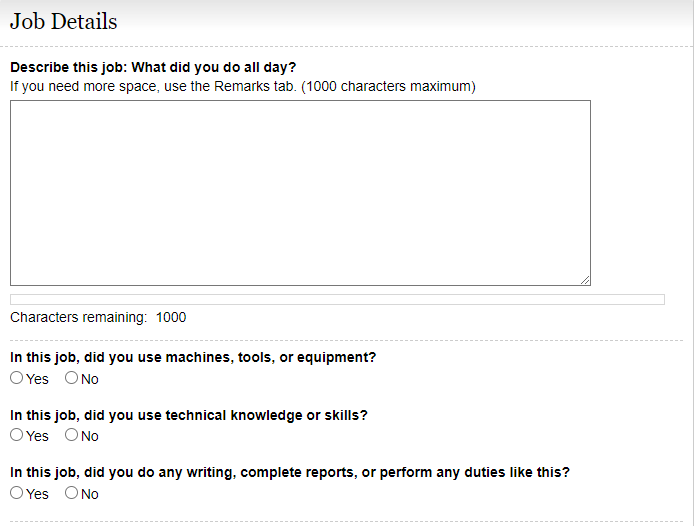Image resolution: width=696 pixels, height=526 pixels.
Task: Select No for technical knowledge or skills
Action: (x=71, y=435)
